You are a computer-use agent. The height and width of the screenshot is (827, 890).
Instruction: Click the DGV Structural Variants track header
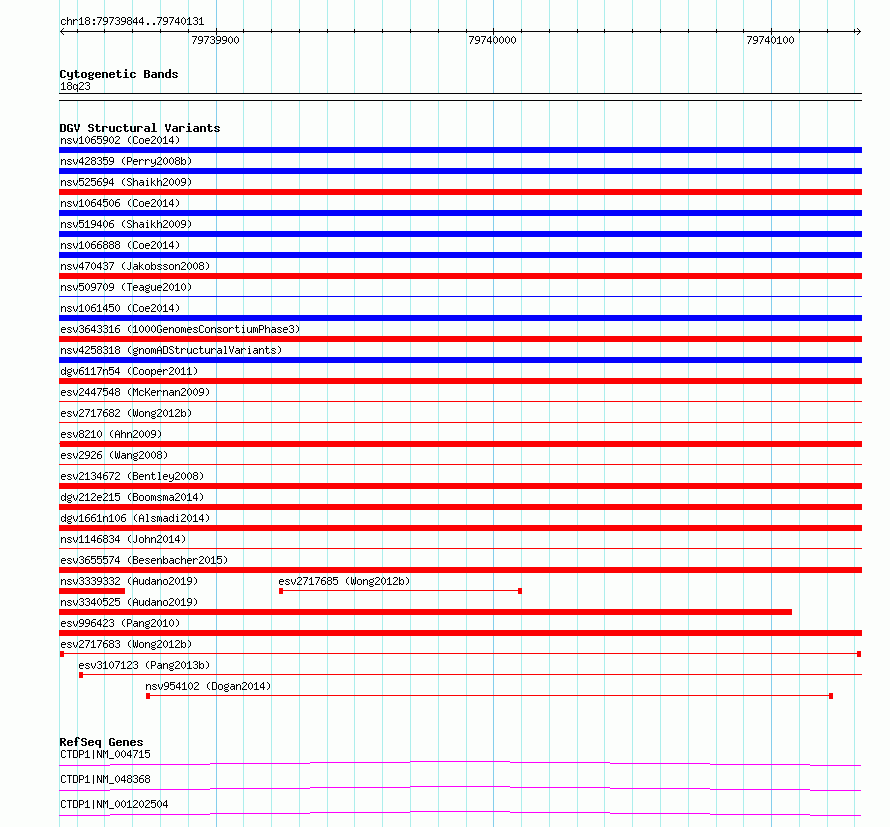(x=140, y=128)
